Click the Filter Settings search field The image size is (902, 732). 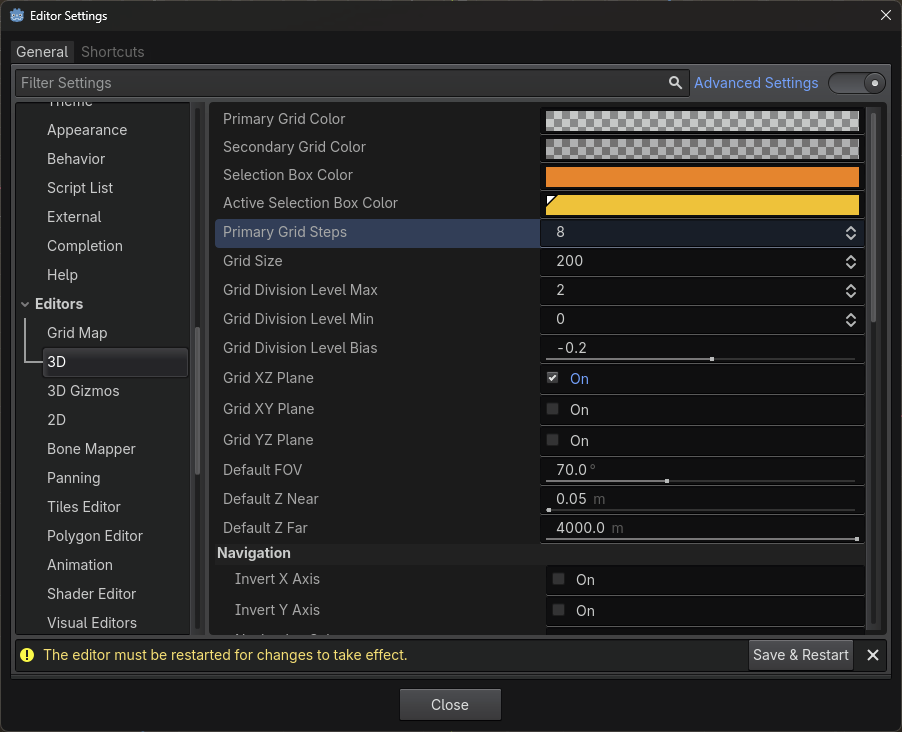coord(340,83)
